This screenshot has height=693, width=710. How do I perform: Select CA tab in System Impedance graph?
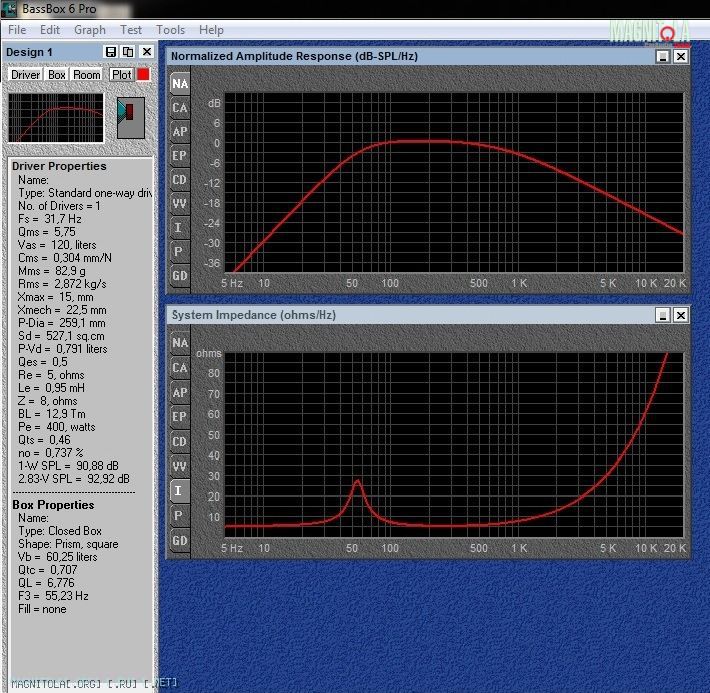tap(180, 368)
